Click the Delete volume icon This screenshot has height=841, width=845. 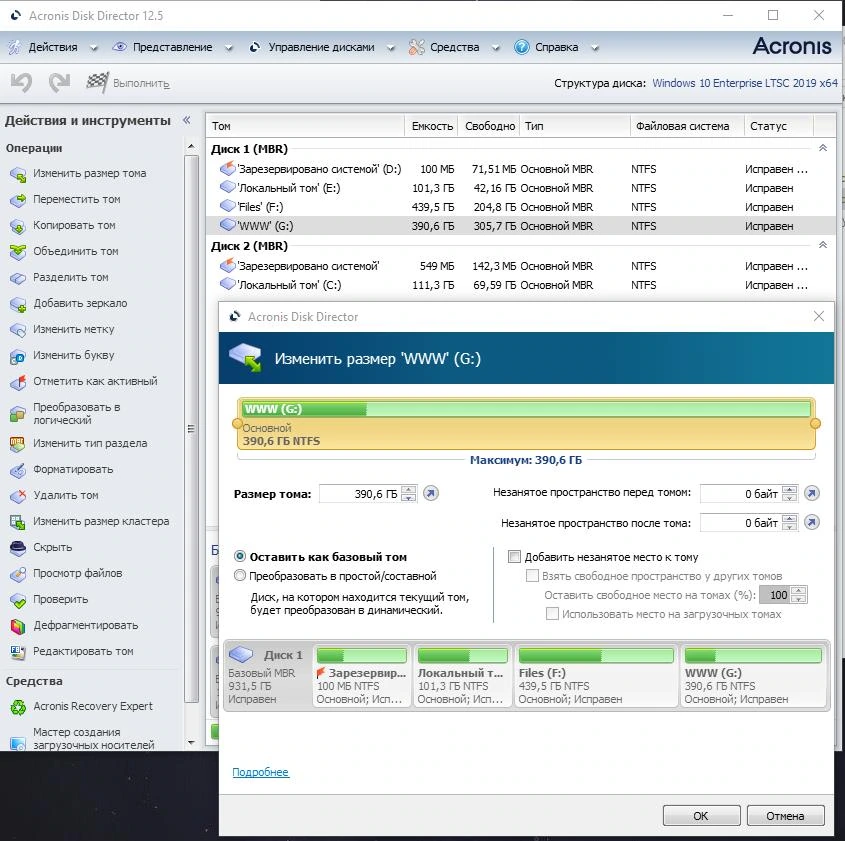(18, 496)
